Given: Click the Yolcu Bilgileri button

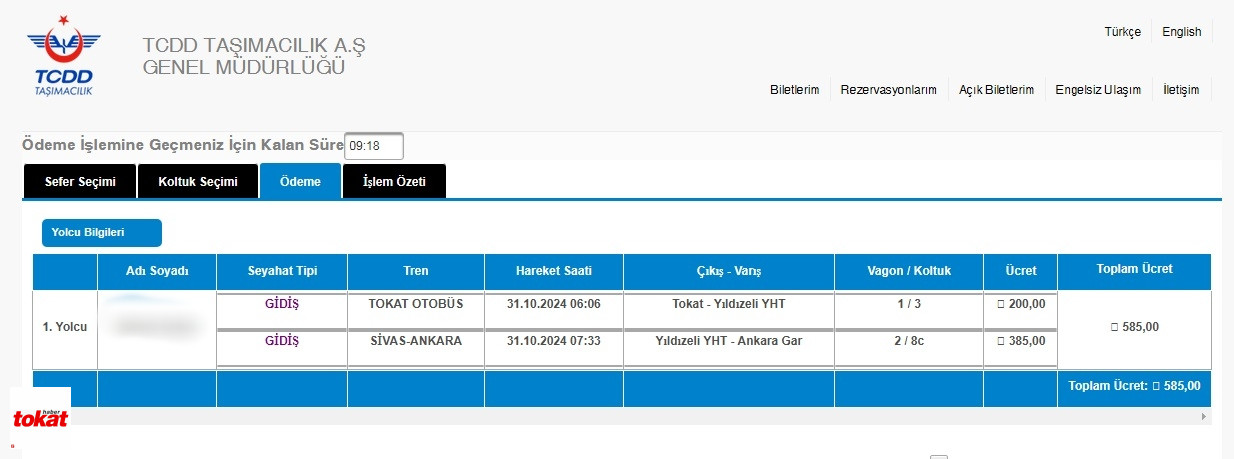Looking at the screenshot, I should [101, 233].
